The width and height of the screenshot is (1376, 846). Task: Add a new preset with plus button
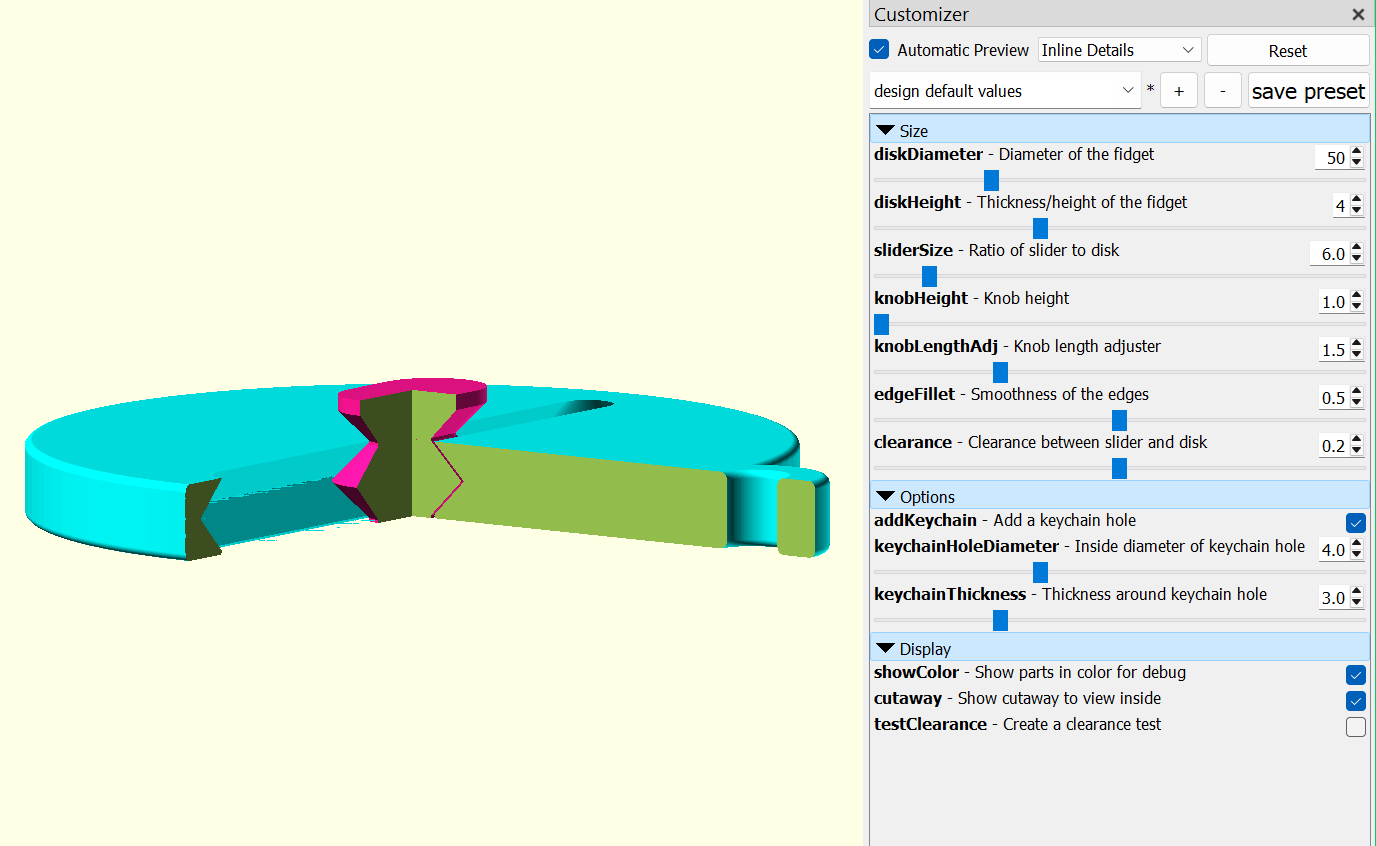(x=1179, y=91)
